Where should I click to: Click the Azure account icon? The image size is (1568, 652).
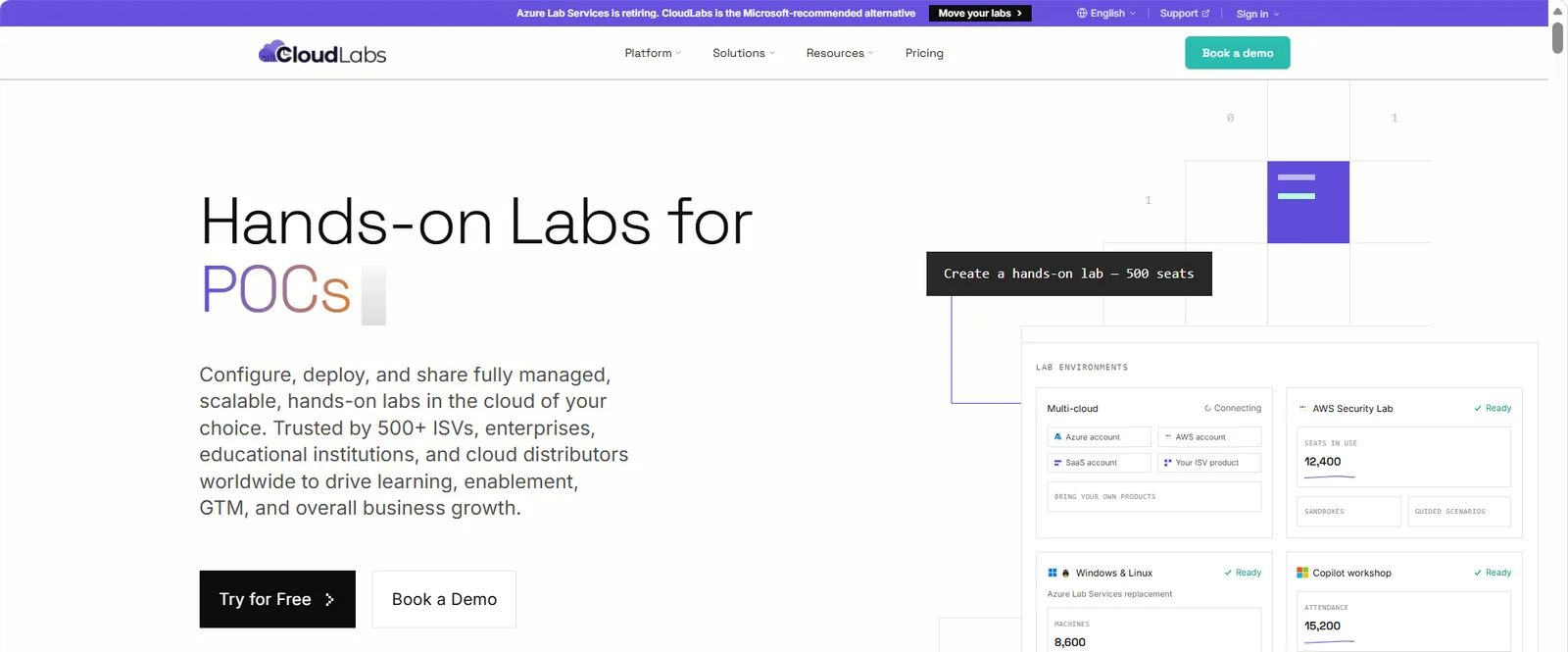click(1057, 437)
